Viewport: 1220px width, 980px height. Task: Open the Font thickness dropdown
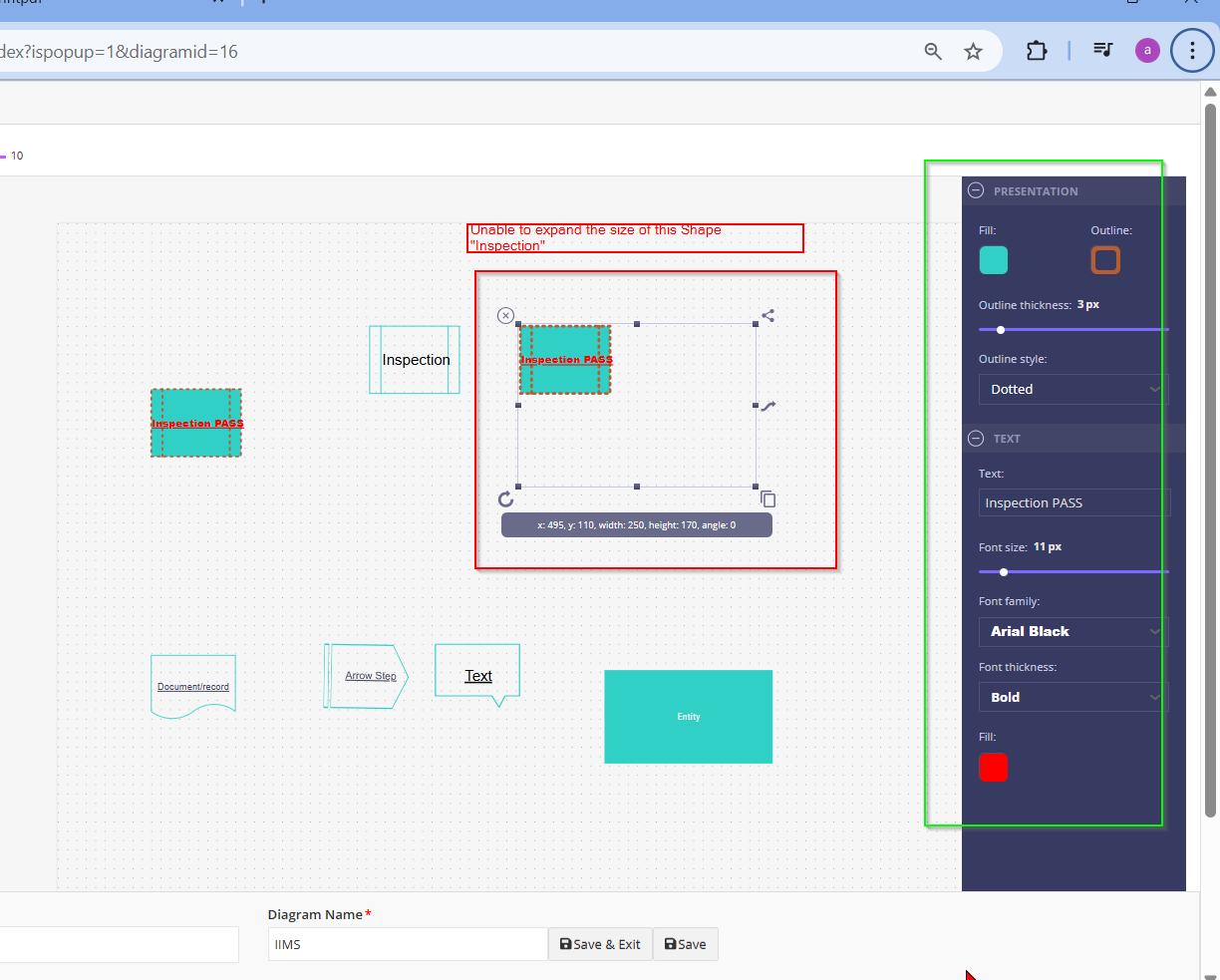click(x=1073, y=697)
